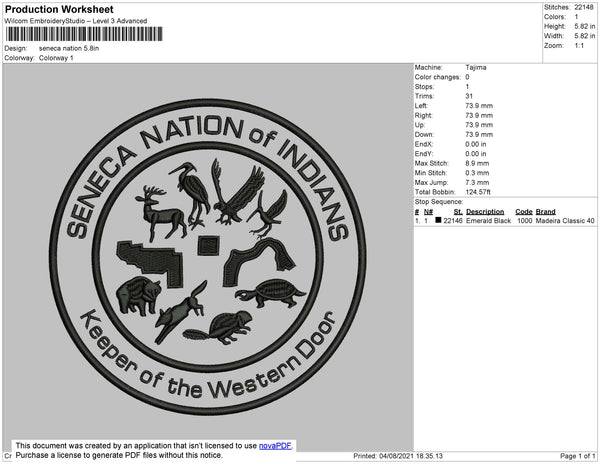Click the stitch count 22146 in sequence row
Screen dimensions: 600x464
[x=453, y=221]
